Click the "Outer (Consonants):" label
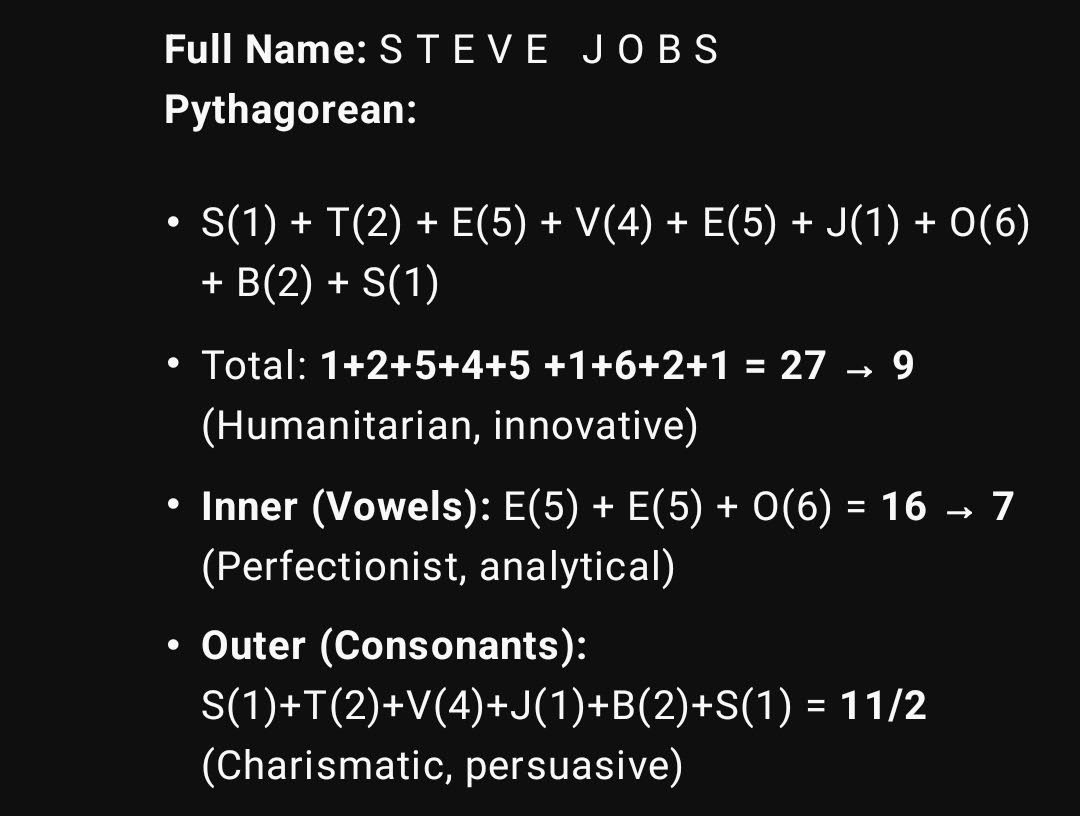This screenshot has width=1080, height=816. (x=394, y=646)
